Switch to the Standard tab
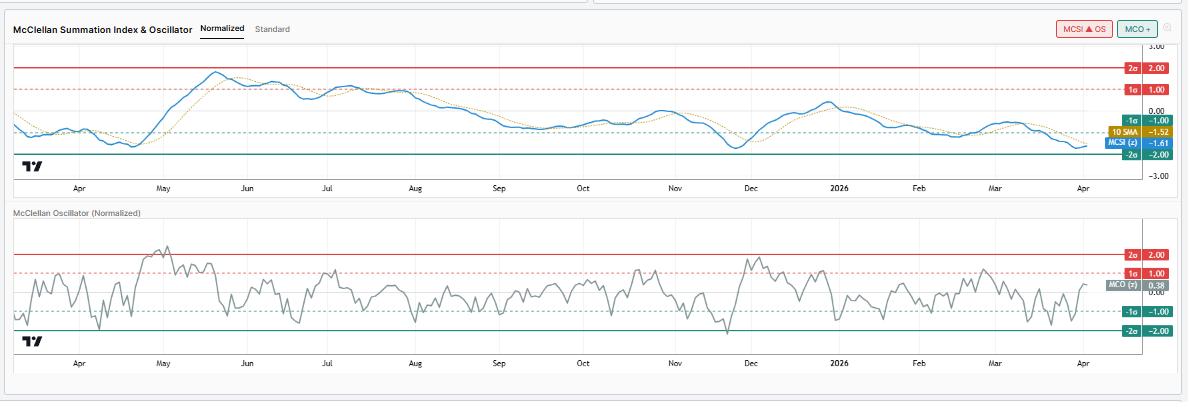This screenshot has height=402, width=1188. click(272, 29)
